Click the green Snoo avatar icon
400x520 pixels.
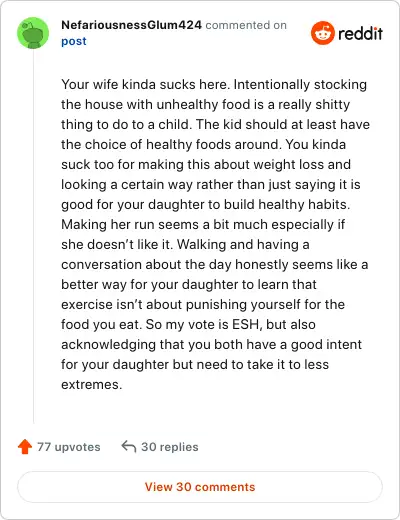tap(33, 33)
